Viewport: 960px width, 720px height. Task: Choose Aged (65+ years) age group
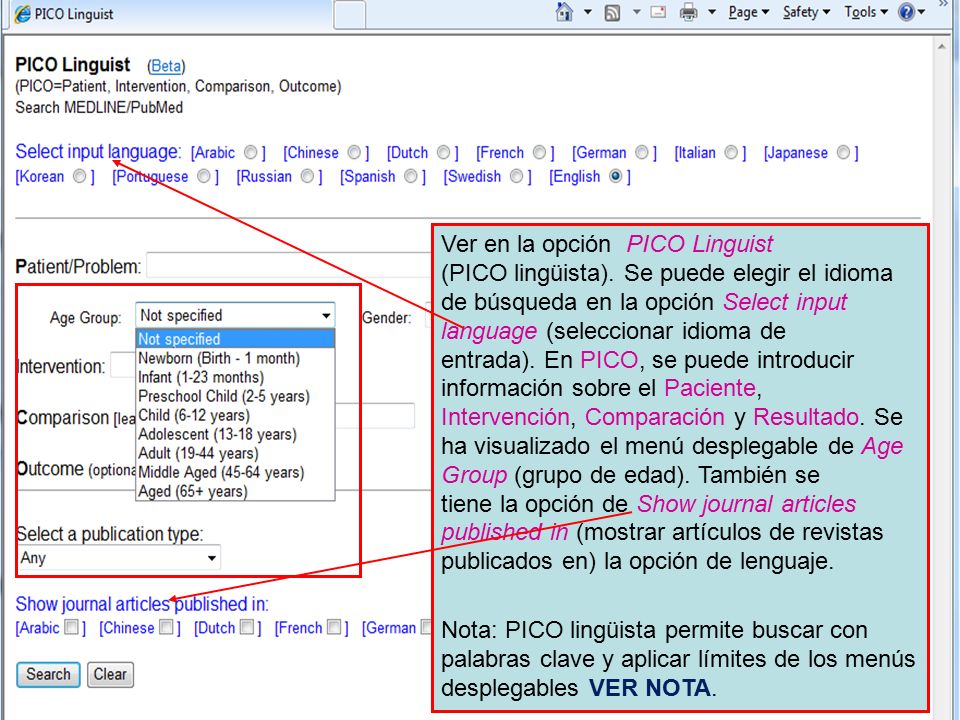[235, 491]
